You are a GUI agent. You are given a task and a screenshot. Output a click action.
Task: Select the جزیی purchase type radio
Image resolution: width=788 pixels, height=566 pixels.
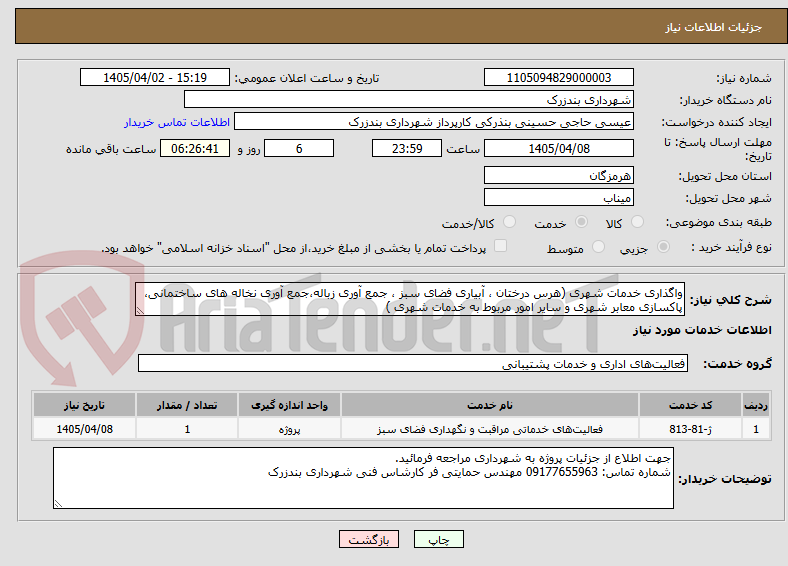(x=663, y=246)
